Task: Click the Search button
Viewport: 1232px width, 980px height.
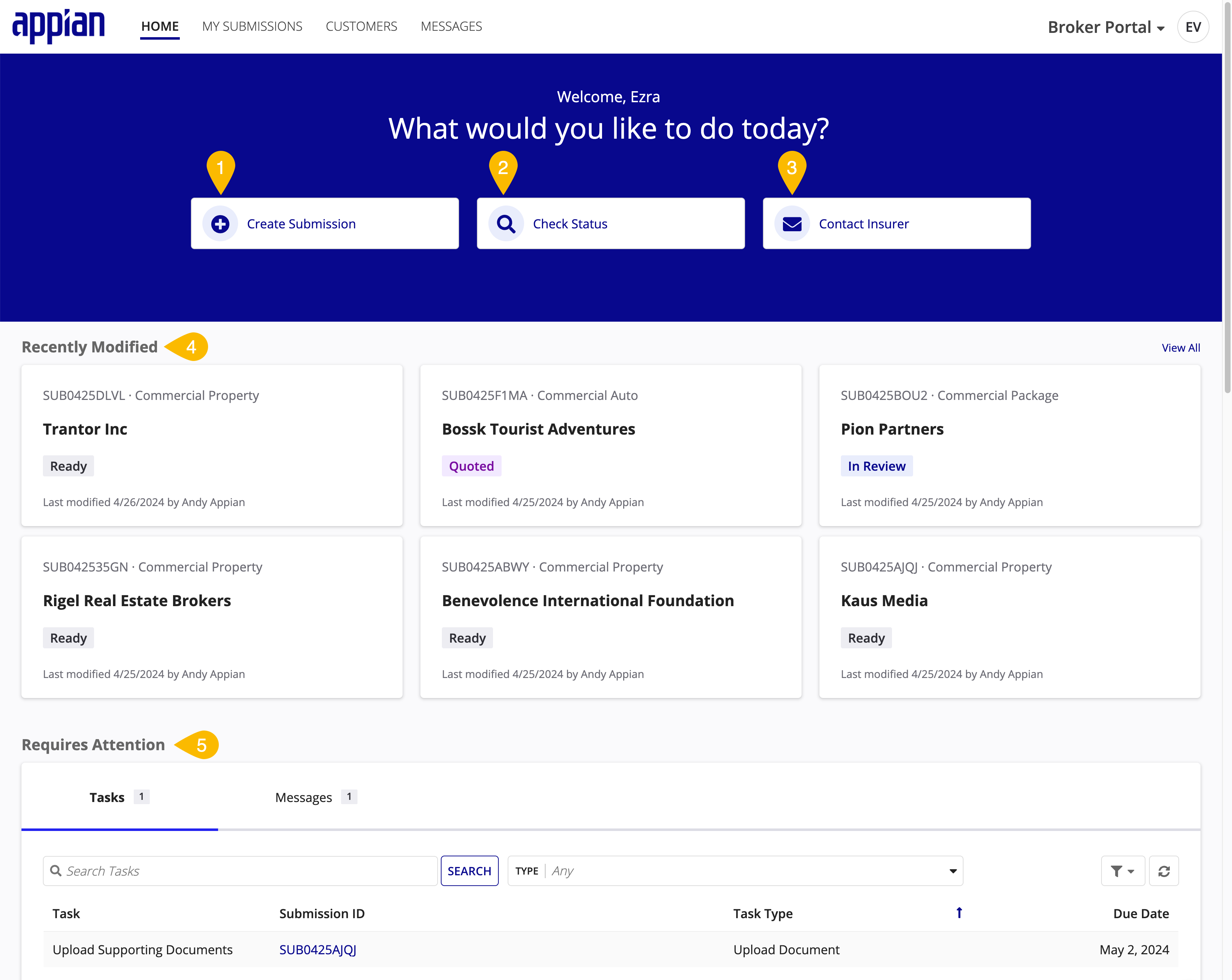Action: tap(470, 871)
